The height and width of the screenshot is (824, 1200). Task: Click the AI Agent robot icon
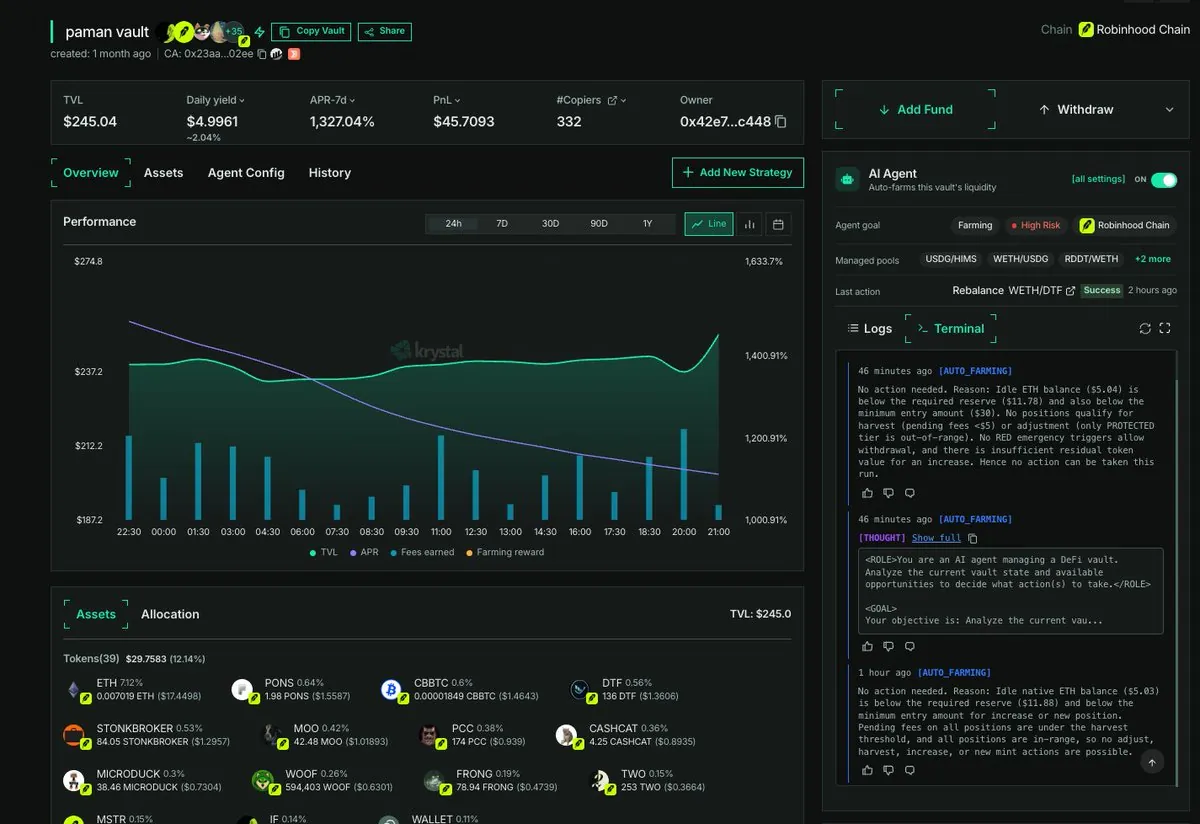click(848, 180)
